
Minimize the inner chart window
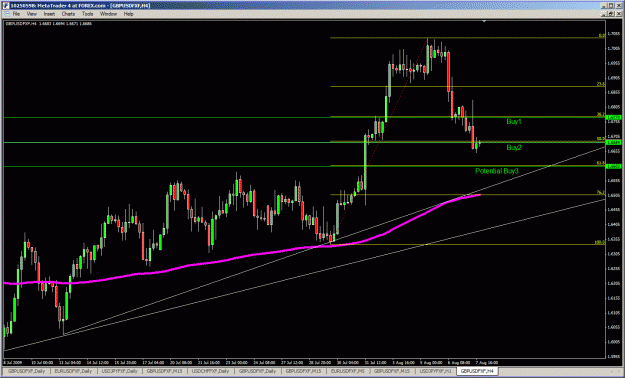click(x=604, y=14)
